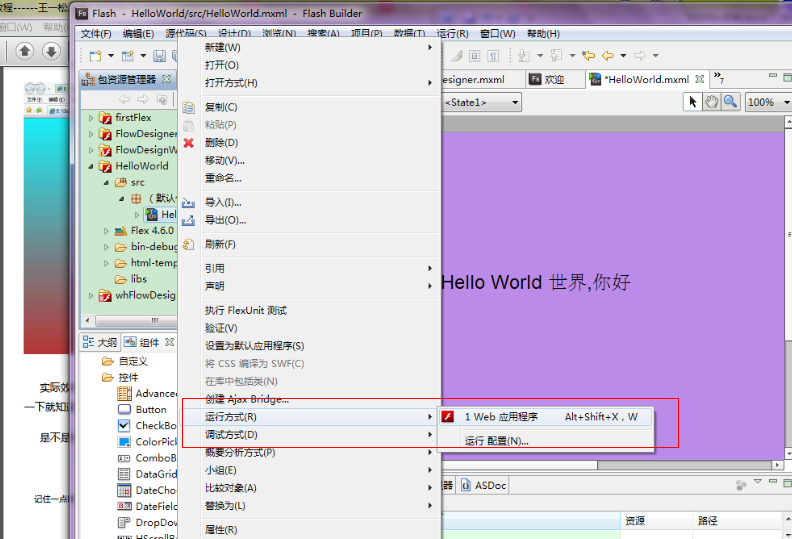Open the Back history dropdown arrow

pos(623,56)
